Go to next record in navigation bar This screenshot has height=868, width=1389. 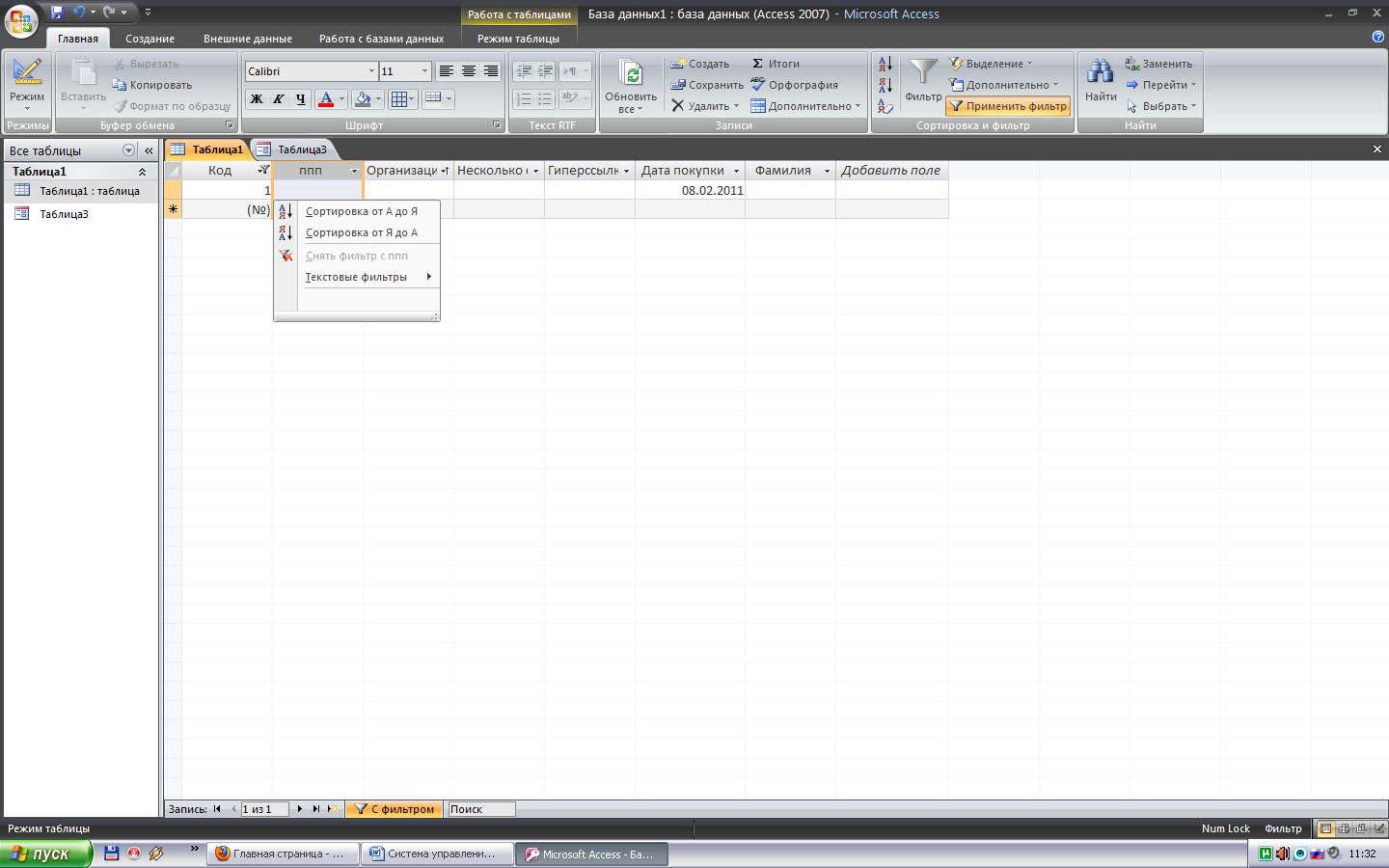pos(300,809)
